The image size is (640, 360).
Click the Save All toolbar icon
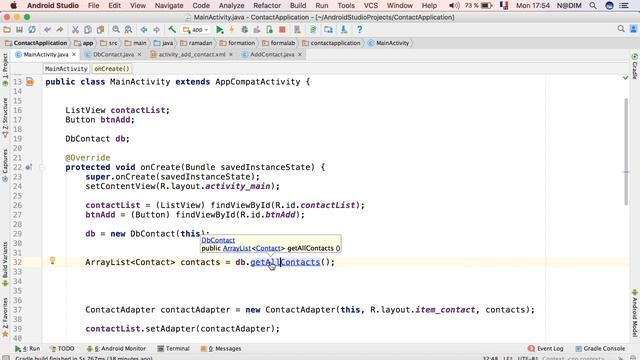19,29
